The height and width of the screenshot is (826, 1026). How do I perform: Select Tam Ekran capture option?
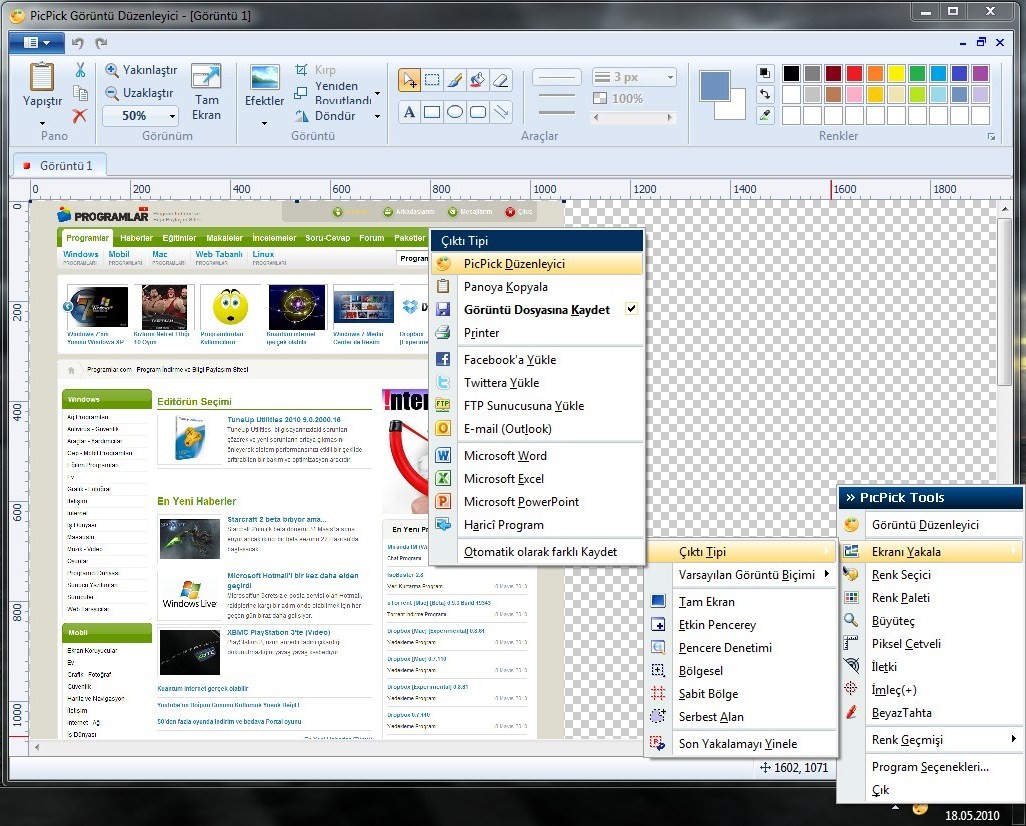(742, 602)
